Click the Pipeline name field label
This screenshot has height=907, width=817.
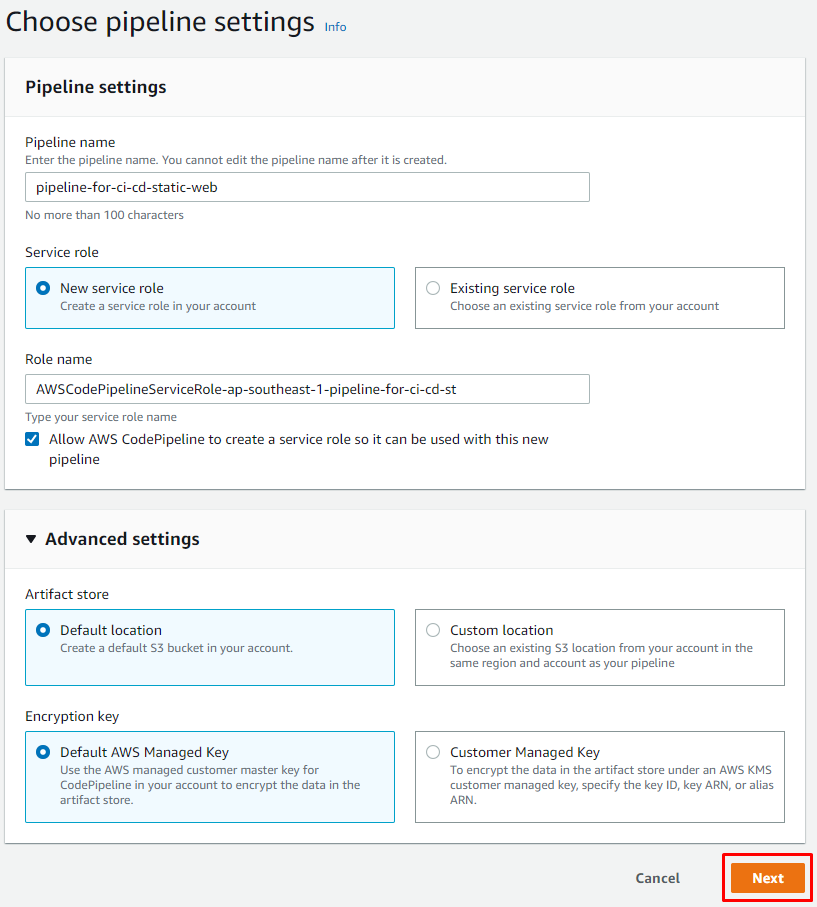pyautogui.click(x=70, y=142)
